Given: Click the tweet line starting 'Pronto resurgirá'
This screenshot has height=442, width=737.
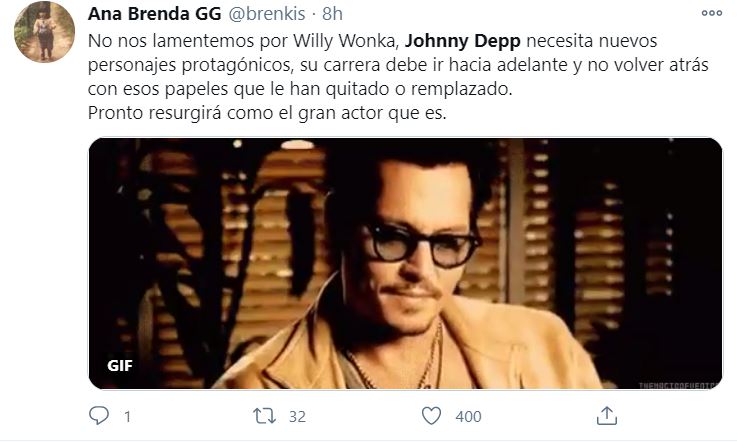Looking at the screenshot, I should [x=267, y=113].
